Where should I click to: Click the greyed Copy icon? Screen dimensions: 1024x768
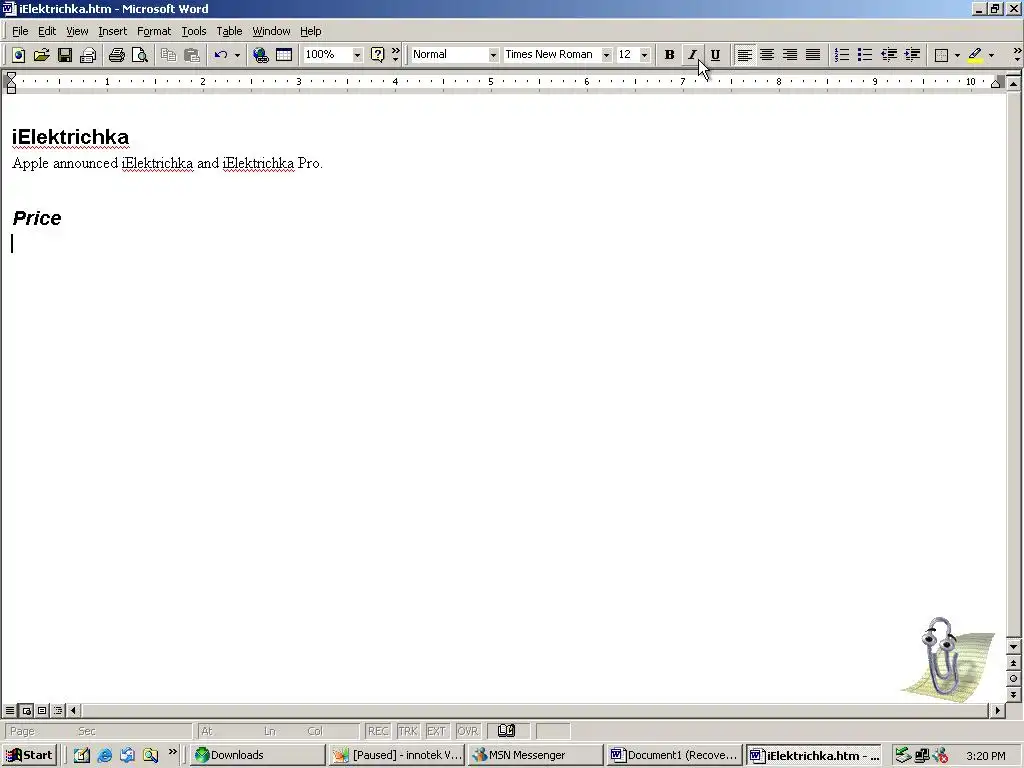tap(168, 55)
